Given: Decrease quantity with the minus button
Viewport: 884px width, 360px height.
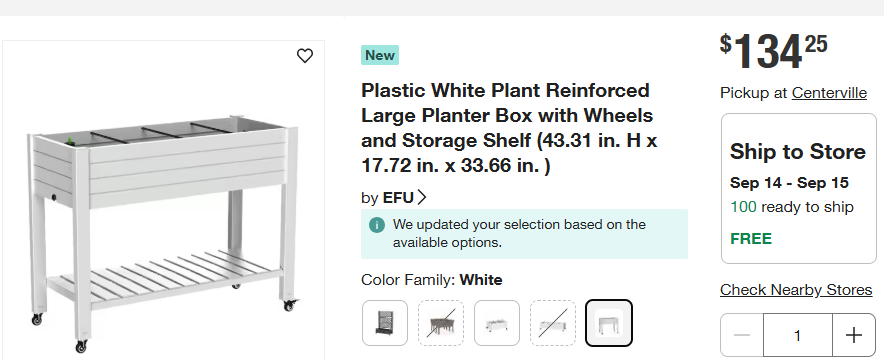Looking at the screenshot, I should (742, 335).
